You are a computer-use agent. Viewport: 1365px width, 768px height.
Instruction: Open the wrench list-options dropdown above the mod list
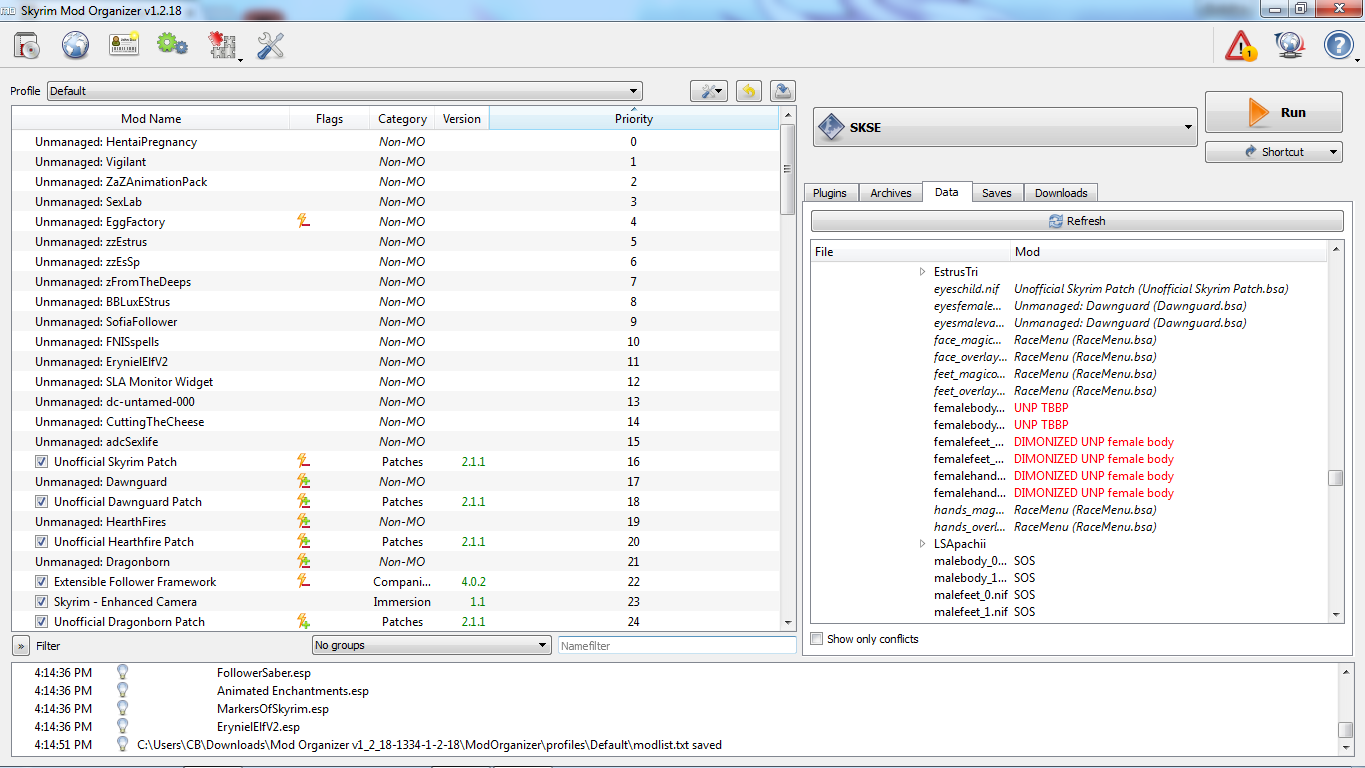tap(709, 91)
